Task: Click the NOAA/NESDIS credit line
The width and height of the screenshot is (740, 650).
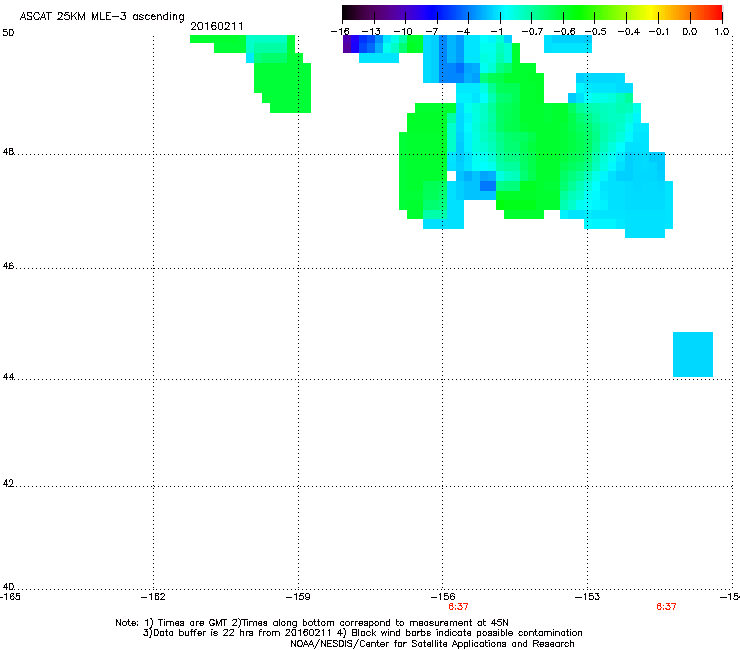Action: 432,644
